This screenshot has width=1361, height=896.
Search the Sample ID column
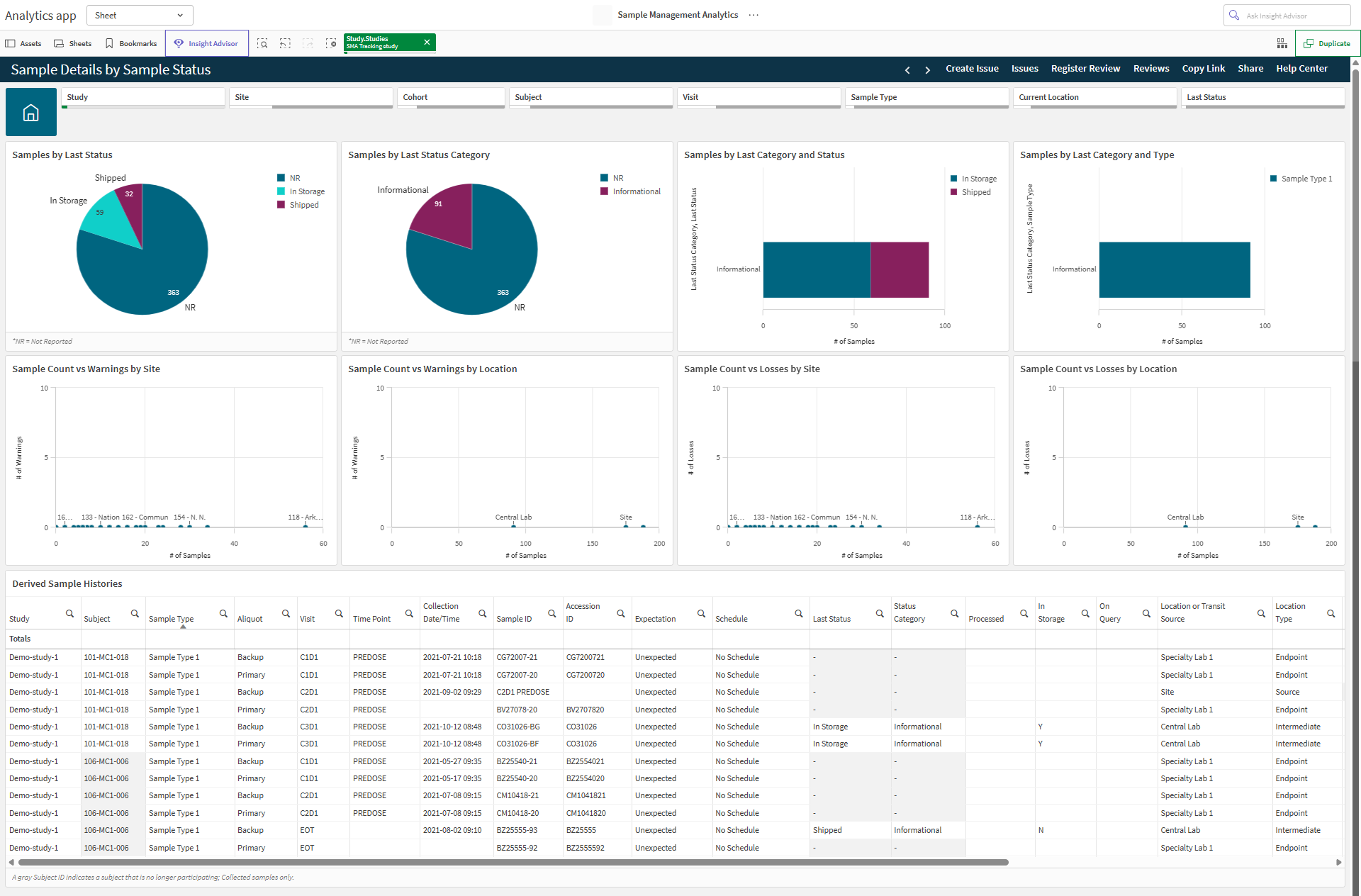(x=552, y=614)
